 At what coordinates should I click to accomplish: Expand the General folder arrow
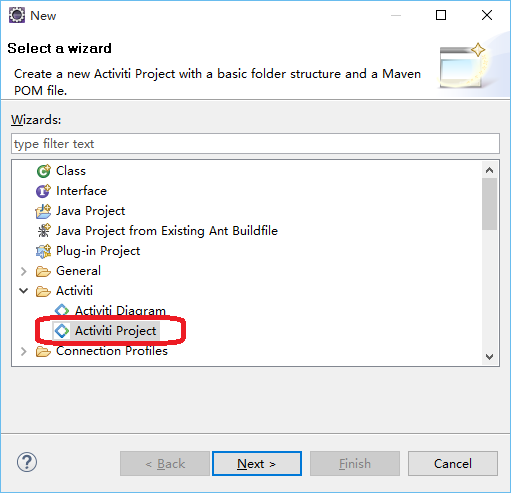(23, 271)
